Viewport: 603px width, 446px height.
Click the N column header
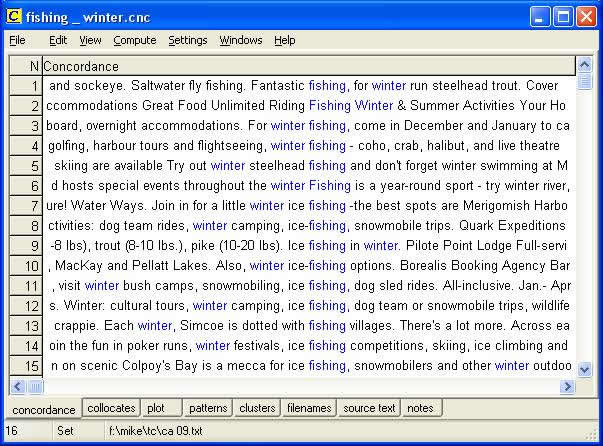click(x=25, y=66)
